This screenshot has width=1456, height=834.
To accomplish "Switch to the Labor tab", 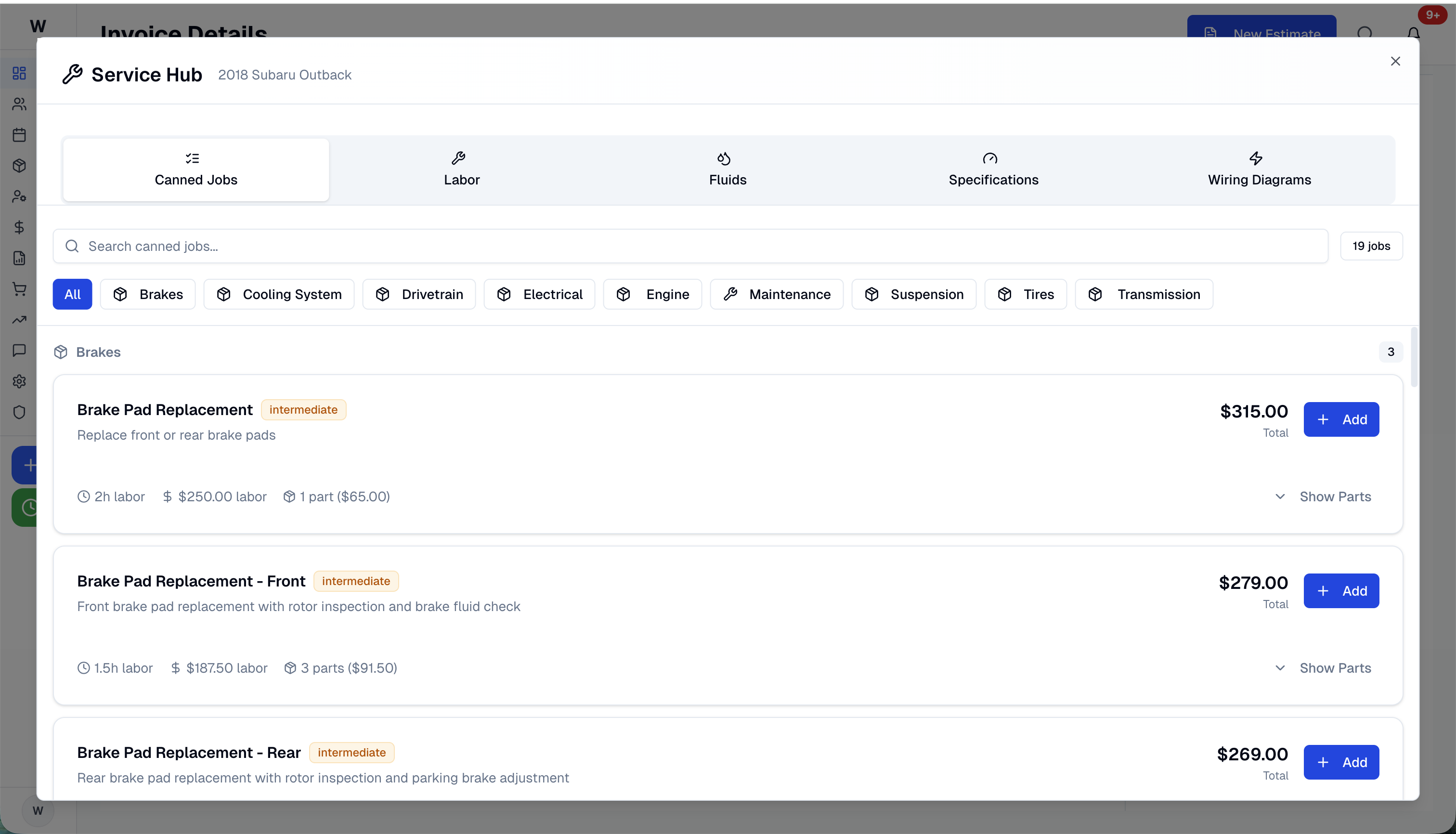I will click(x=462, y=169).
